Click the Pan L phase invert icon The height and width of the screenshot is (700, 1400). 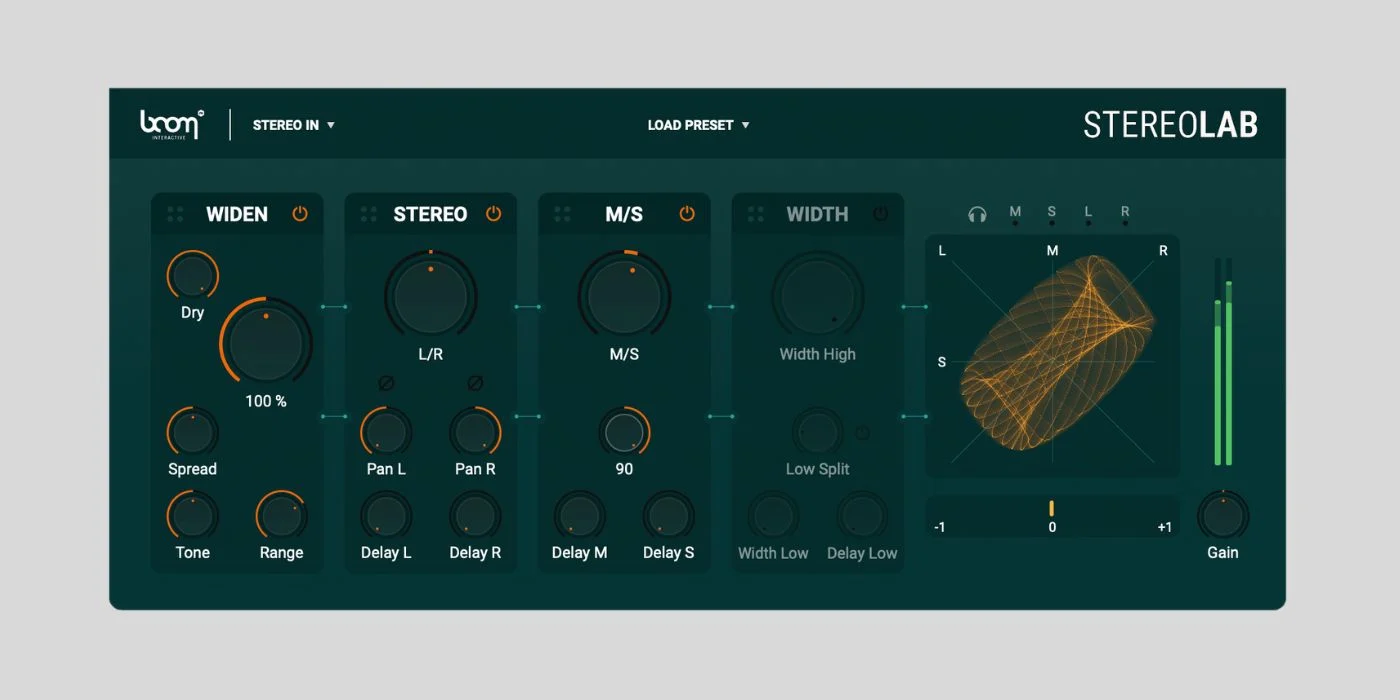[386, 383]
